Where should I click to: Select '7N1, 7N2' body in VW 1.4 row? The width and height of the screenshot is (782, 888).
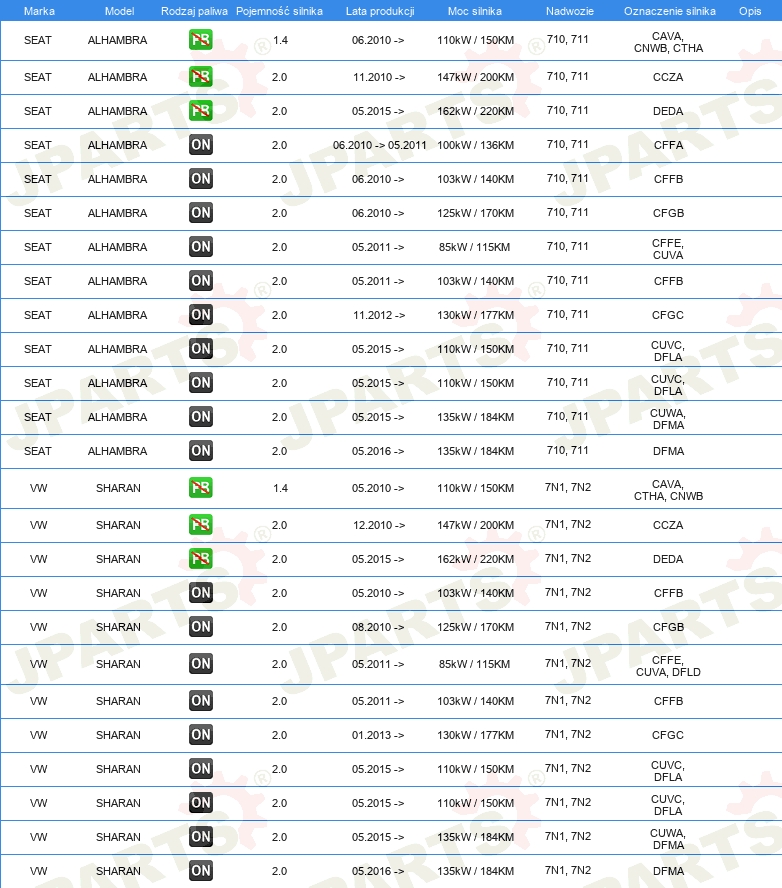tap(568, 487)
